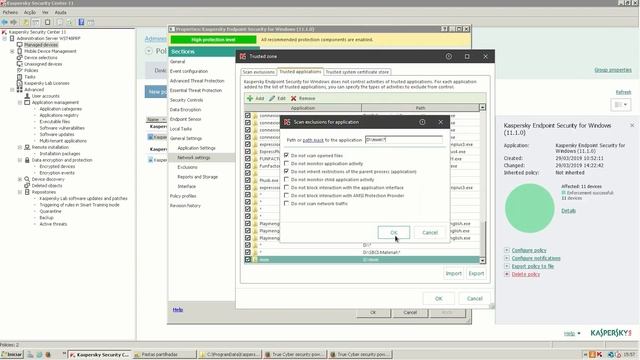Click the Add plus icon in Trusted zone

(250, 98)
